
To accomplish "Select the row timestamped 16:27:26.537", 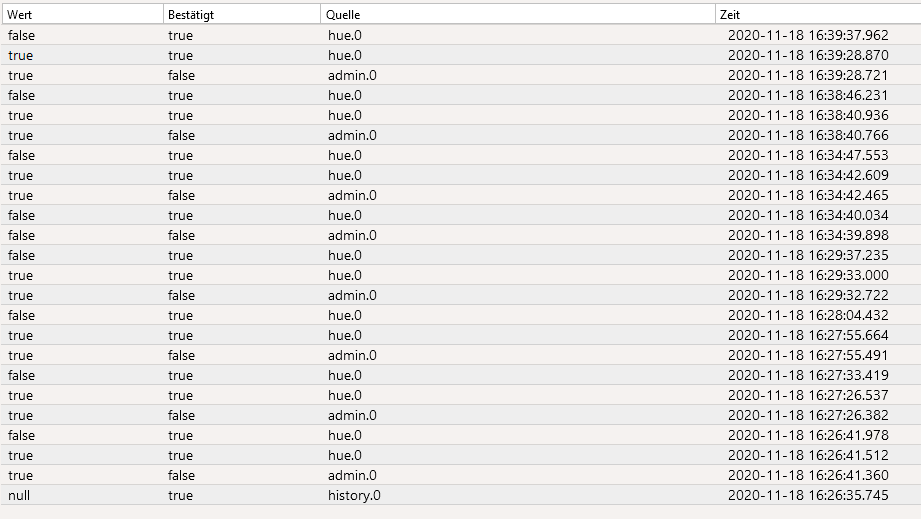I will point(460,395).
